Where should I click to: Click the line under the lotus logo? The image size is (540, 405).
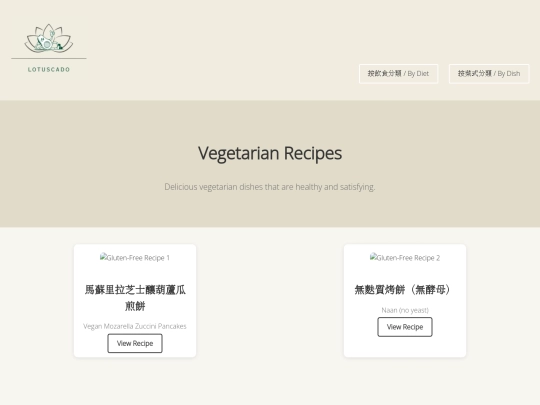pyautogui.click(x=49, y=59)
